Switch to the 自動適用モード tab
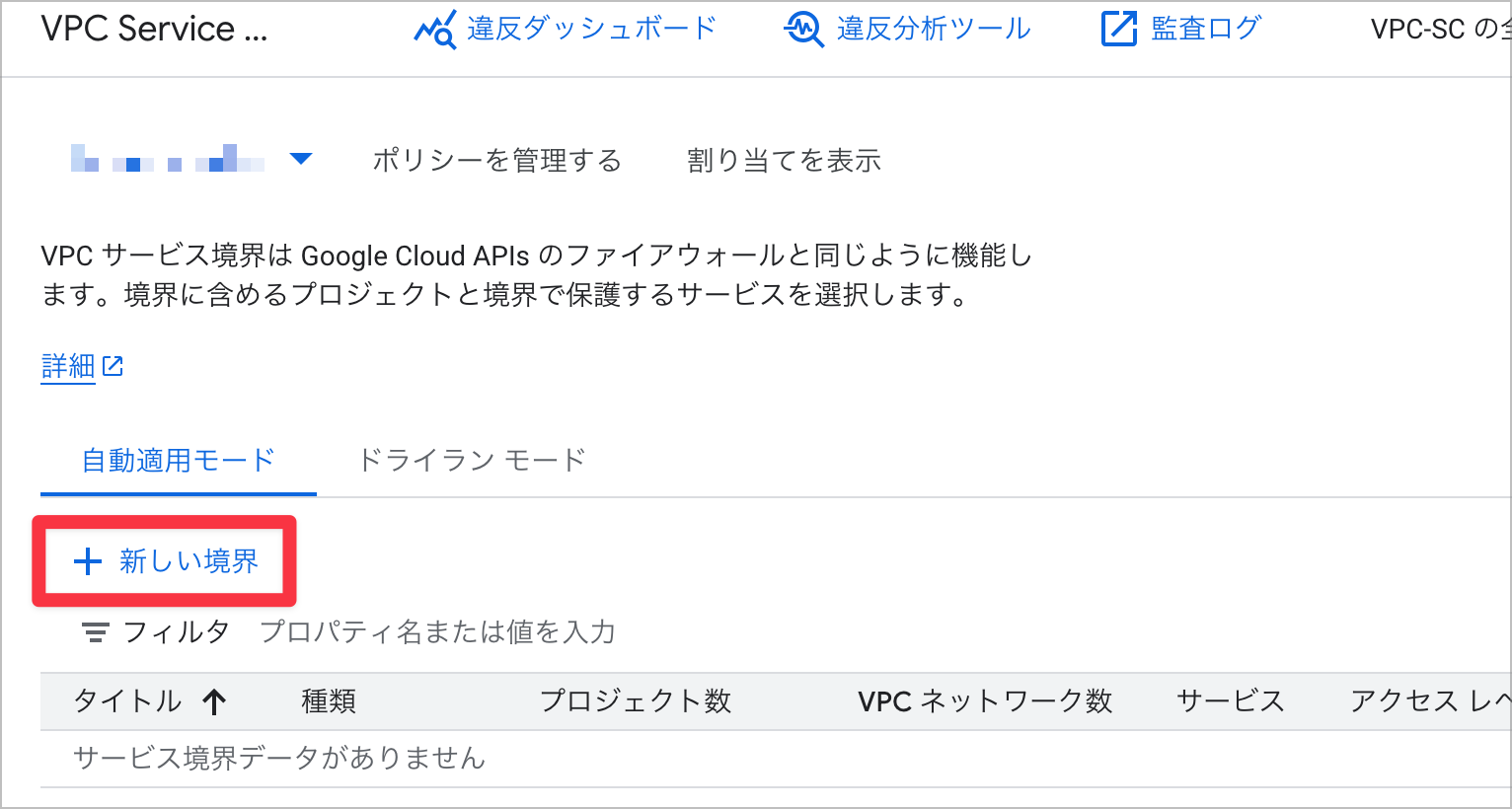 tap(178, 460)
